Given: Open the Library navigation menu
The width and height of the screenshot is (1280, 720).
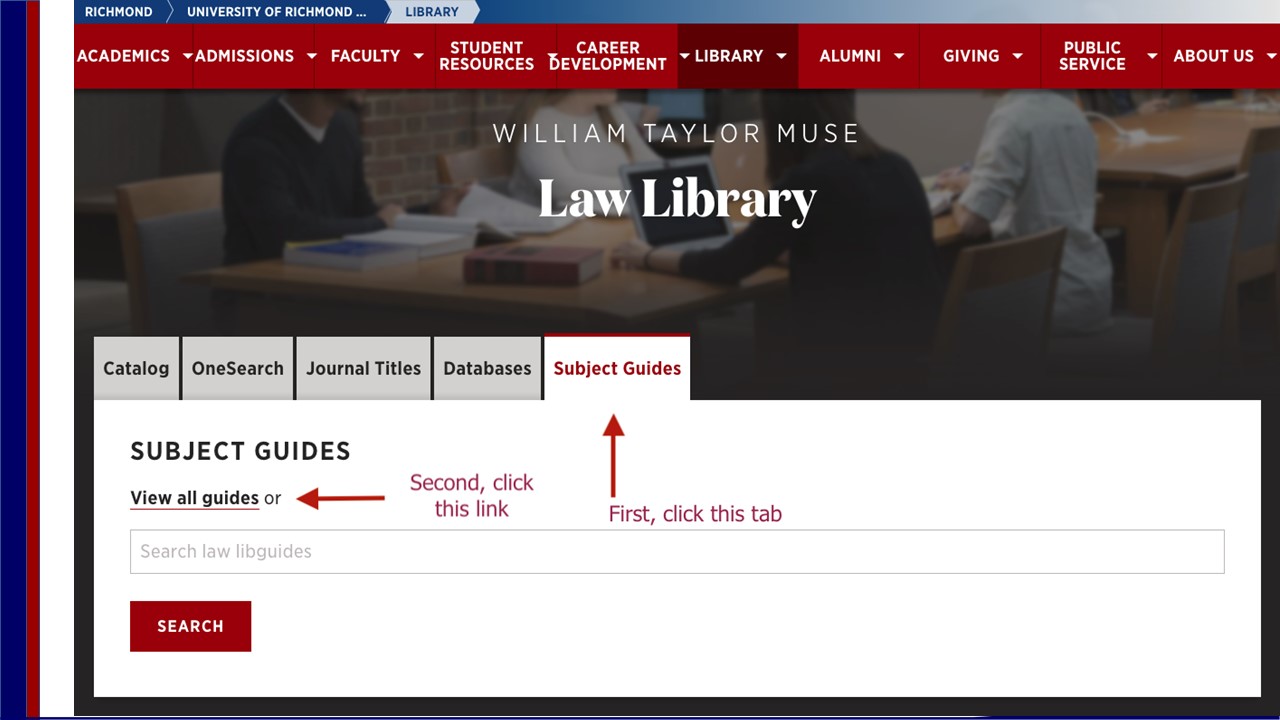Looking at the screenshot, I should (728, 56).
